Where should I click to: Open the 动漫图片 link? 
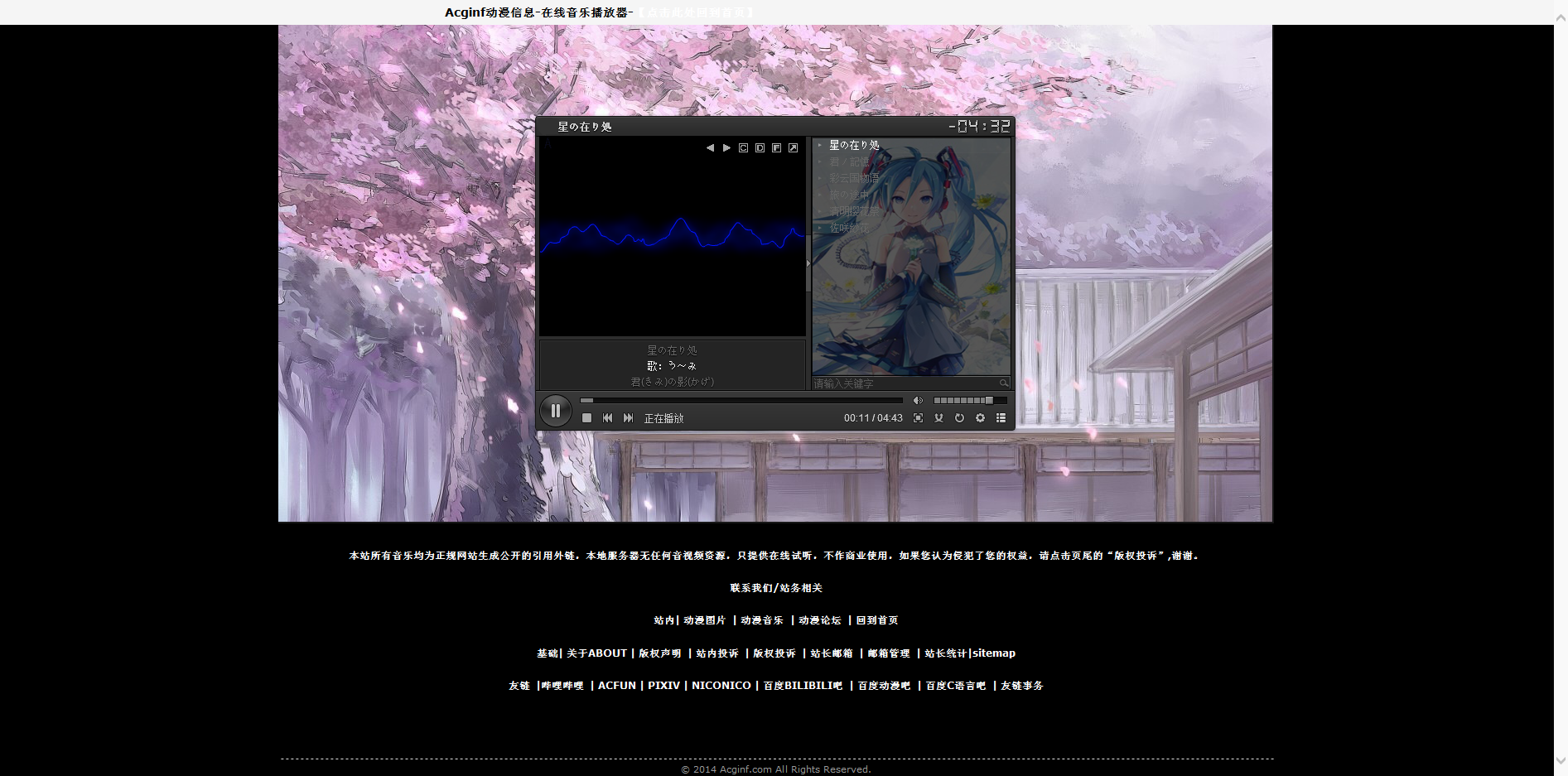704,620
